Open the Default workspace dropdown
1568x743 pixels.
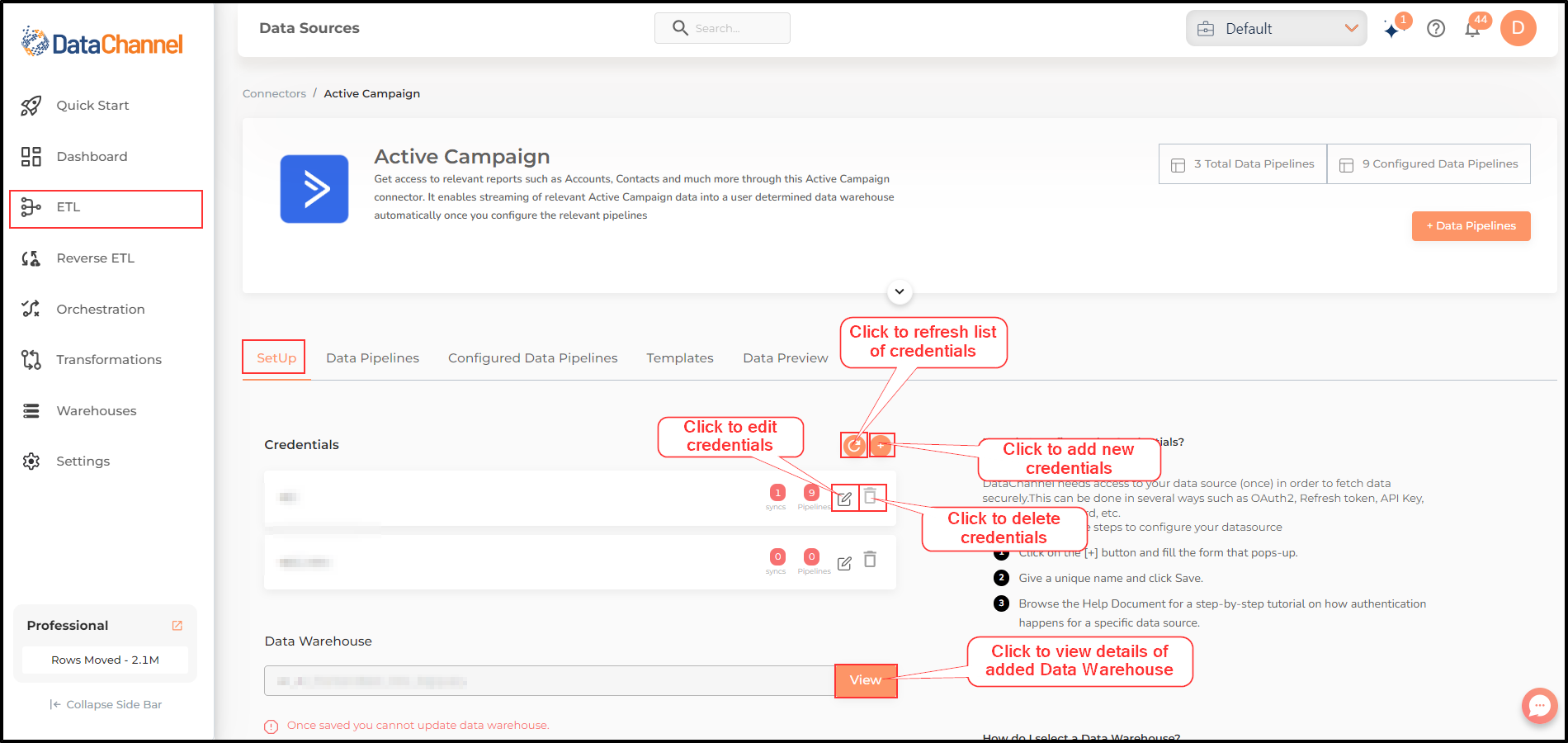coord(1277,29)
